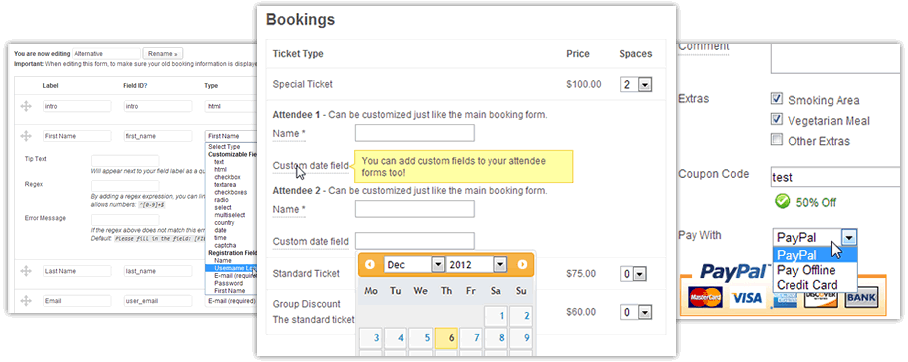This screenshot has height=362, width=908.
Task: Uncheck the Vegetarian Meal checkbox
Action: 777,119
